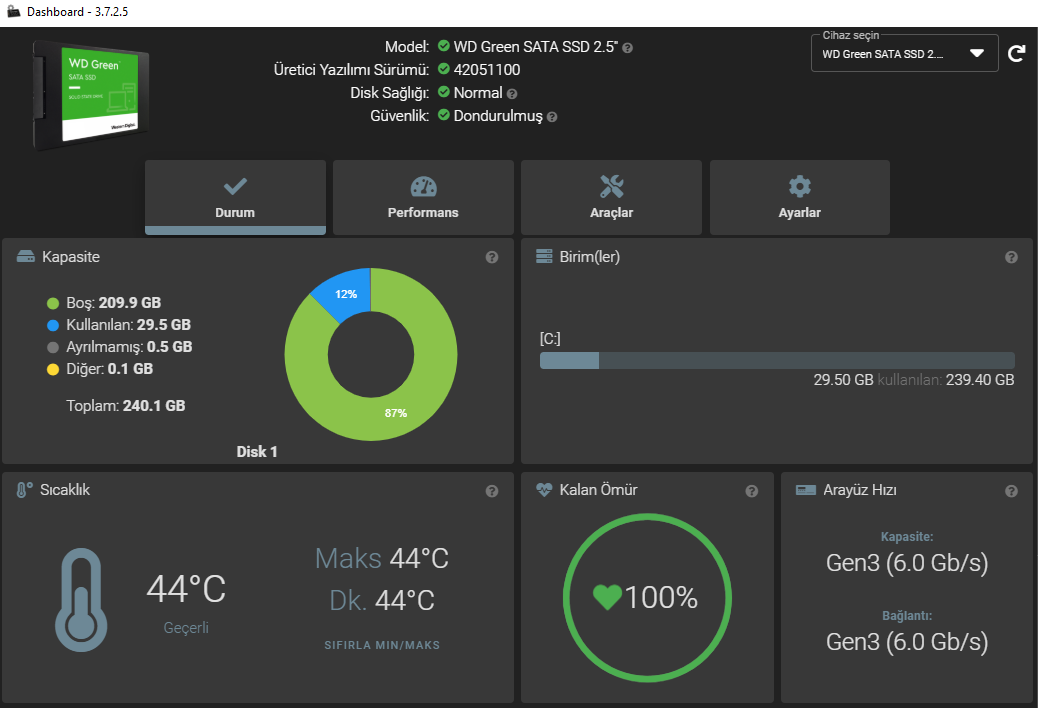Click the Kapasite drive icon
The image size is (1038, 708).
tap(26, 257)
